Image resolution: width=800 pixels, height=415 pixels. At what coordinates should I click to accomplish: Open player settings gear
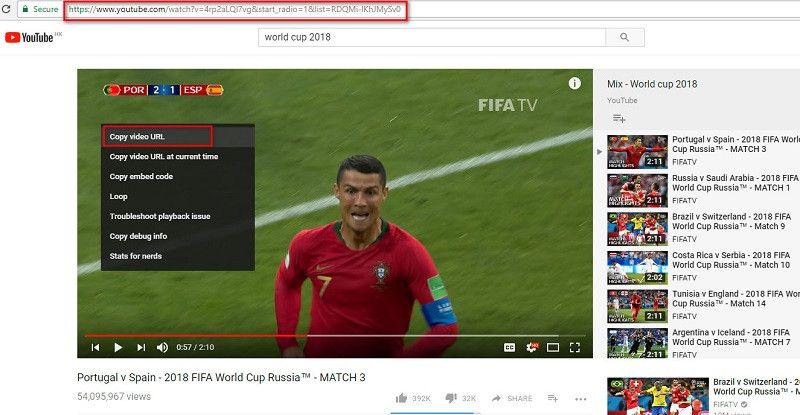[531, 348]
